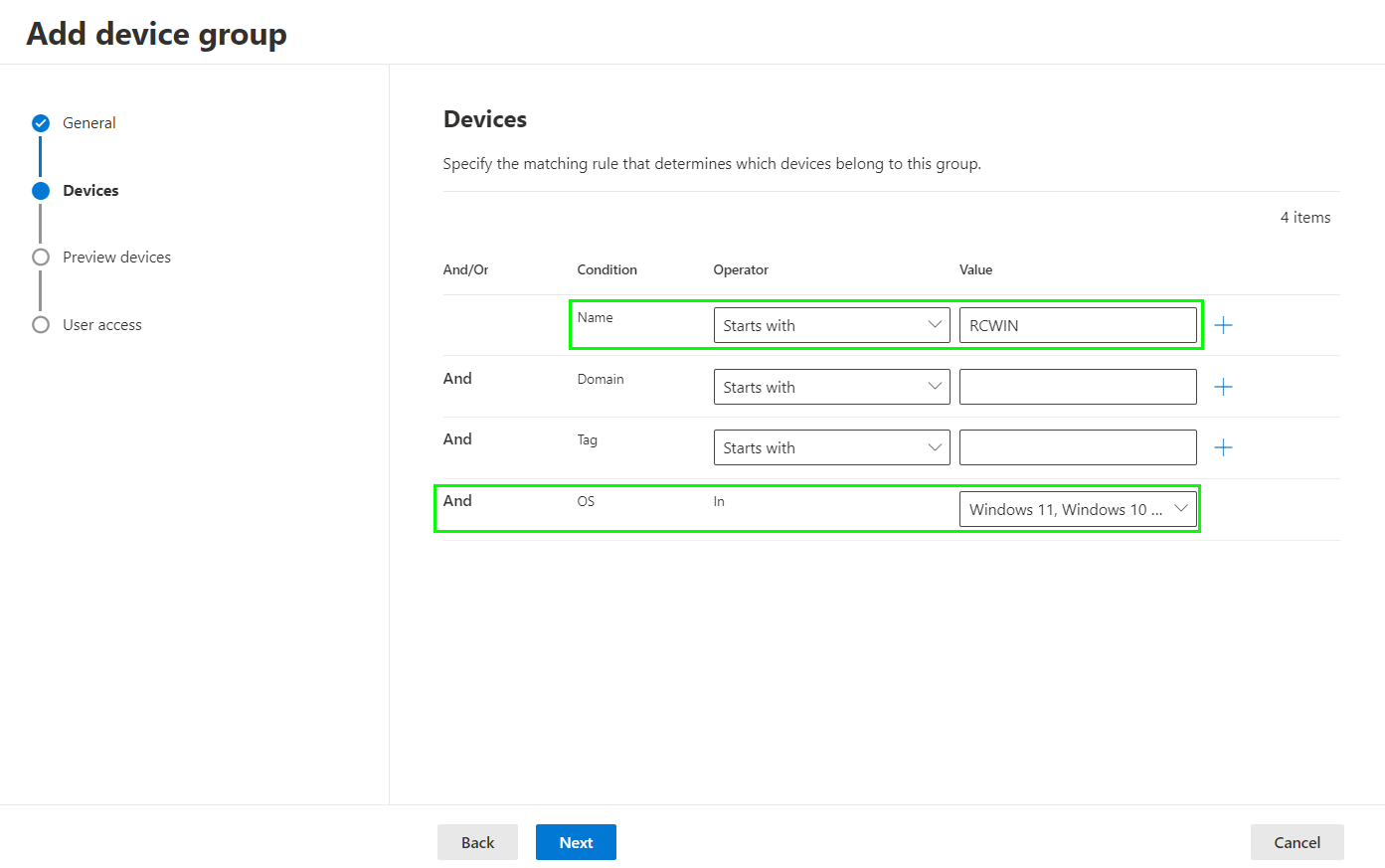Open Tag operator Starts with dropdown
Image resolution: width=1385 pixels, height=868 pixels.
click(831, 447)
